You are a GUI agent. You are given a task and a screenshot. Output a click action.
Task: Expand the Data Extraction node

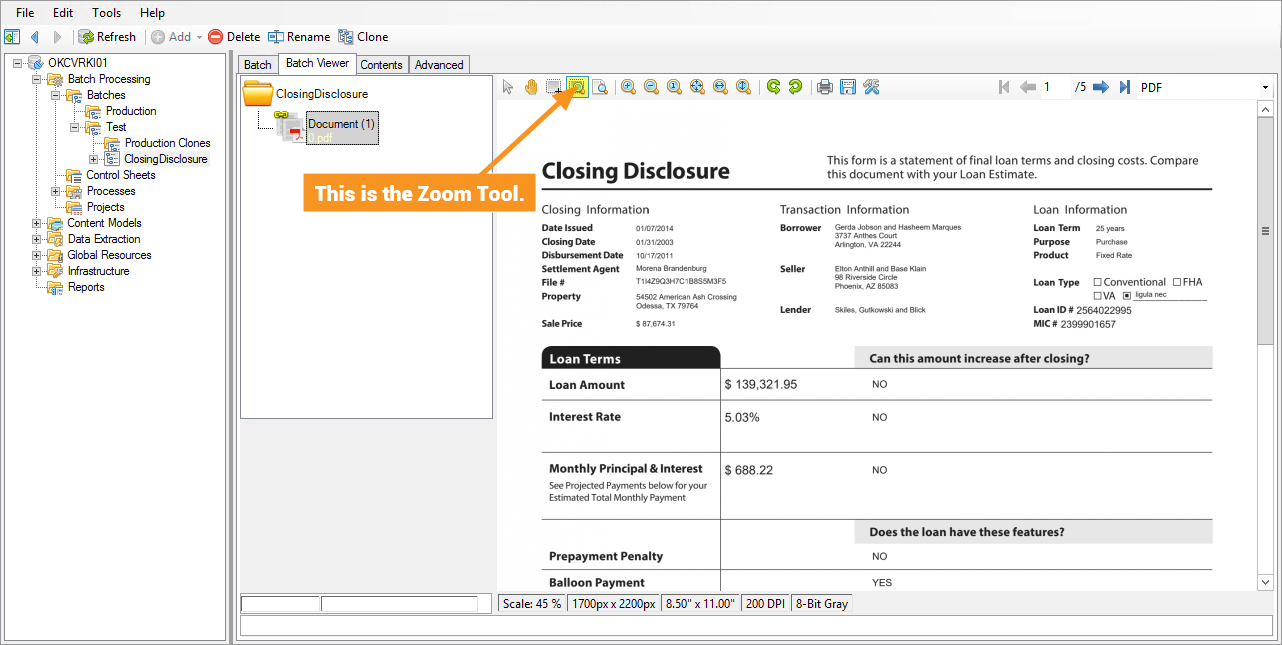click(x=37, y=239)
